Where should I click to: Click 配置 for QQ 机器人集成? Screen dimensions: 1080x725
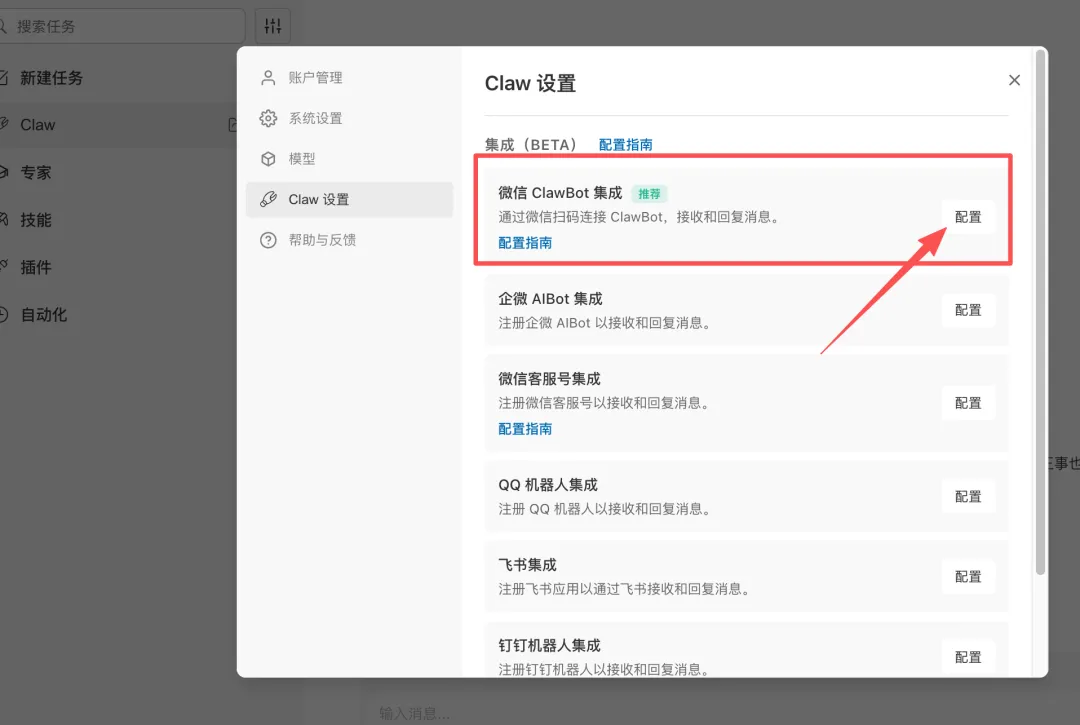pos(968,496)
